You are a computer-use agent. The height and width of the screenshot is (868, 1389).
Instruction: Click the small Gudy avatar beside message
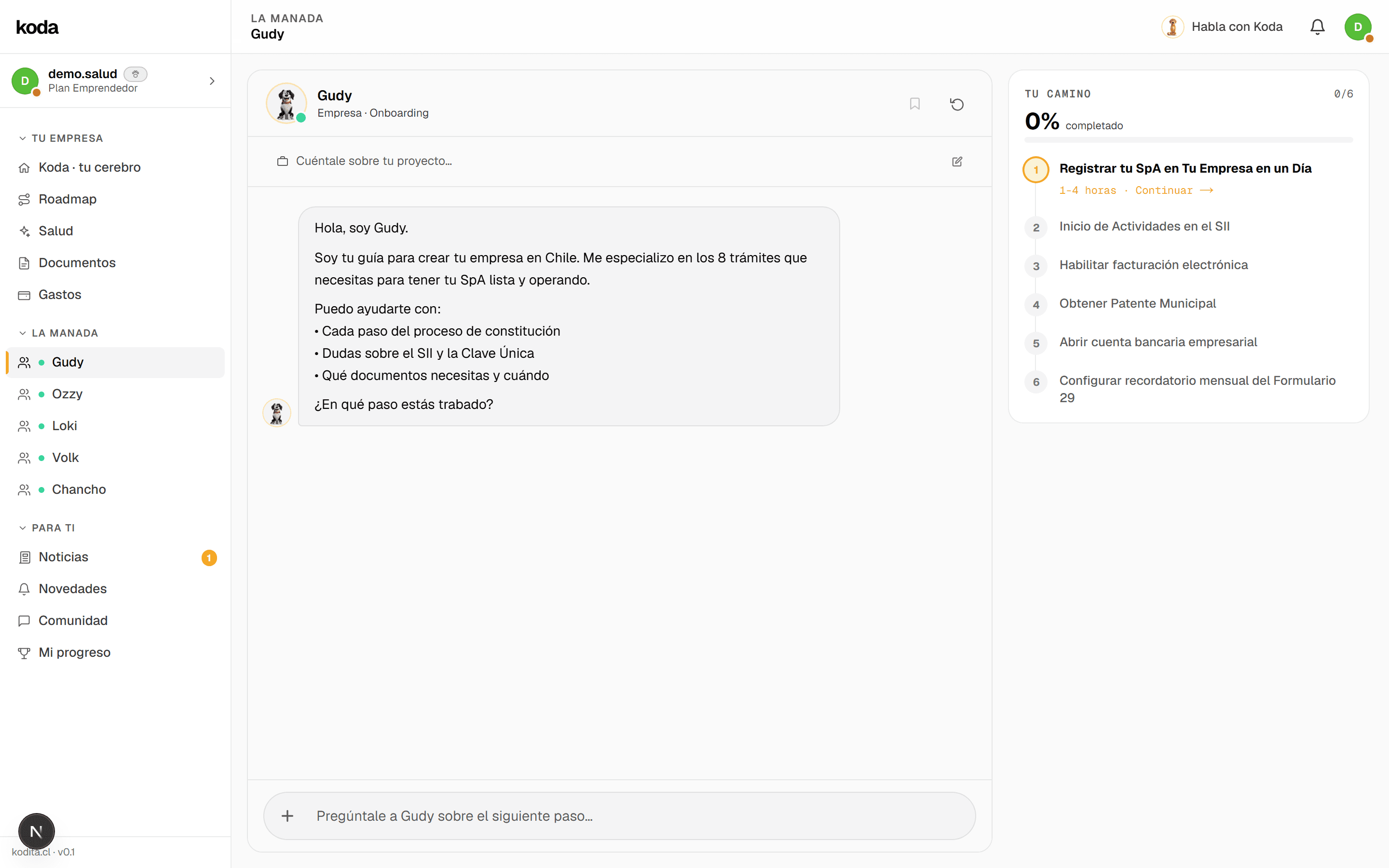[x=277, y=412]
